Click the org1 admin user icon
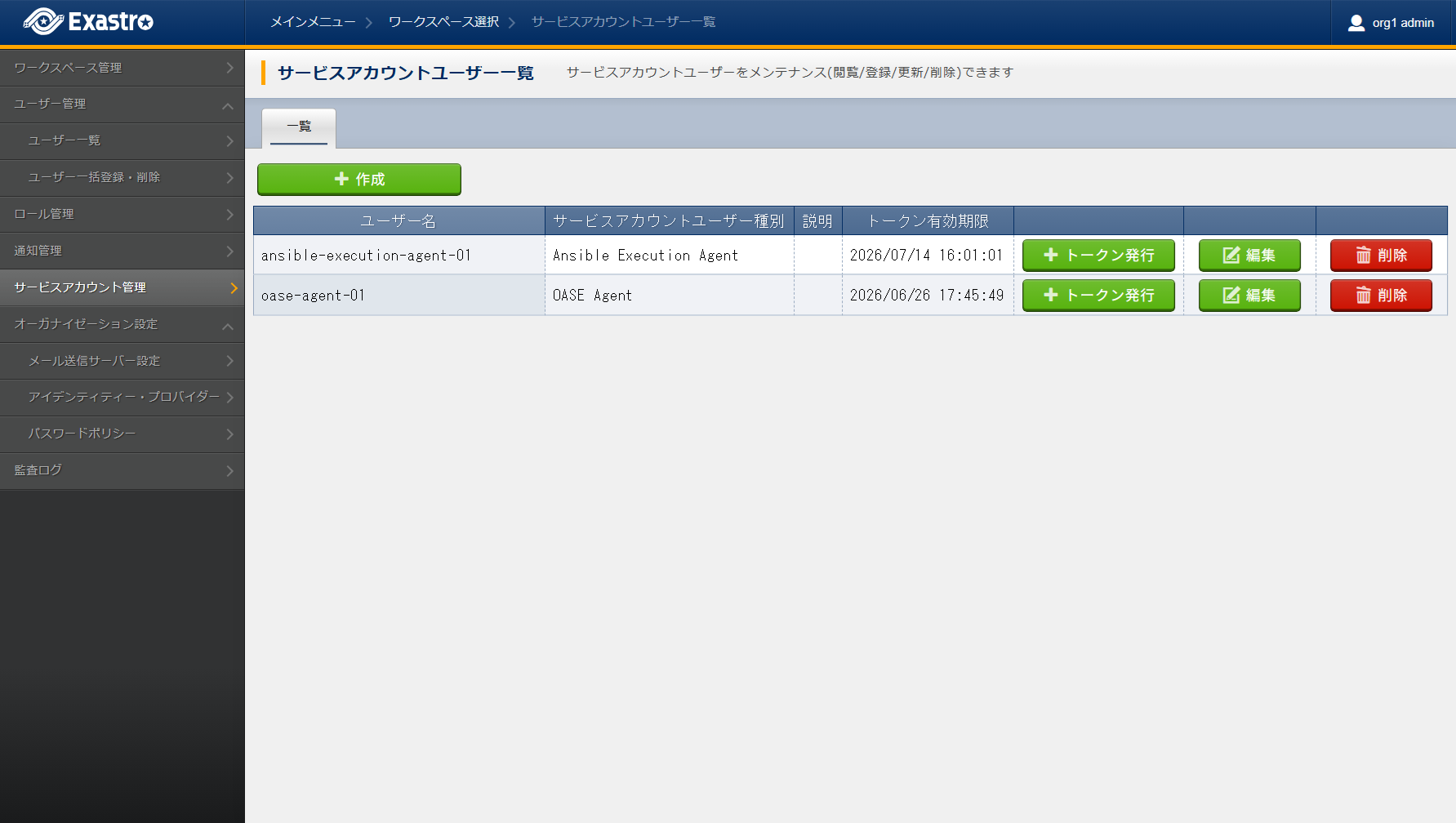1456x823 pixels. (1356, 23)
